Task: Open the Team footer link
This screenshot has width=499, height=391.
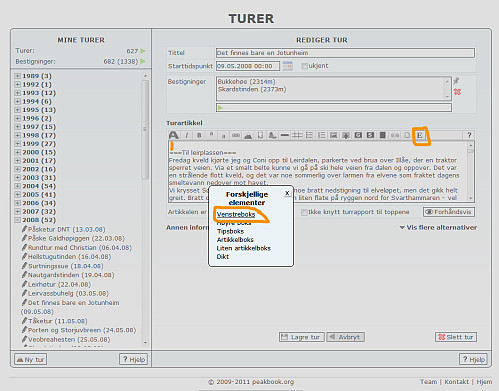Action: coord(428,382)
